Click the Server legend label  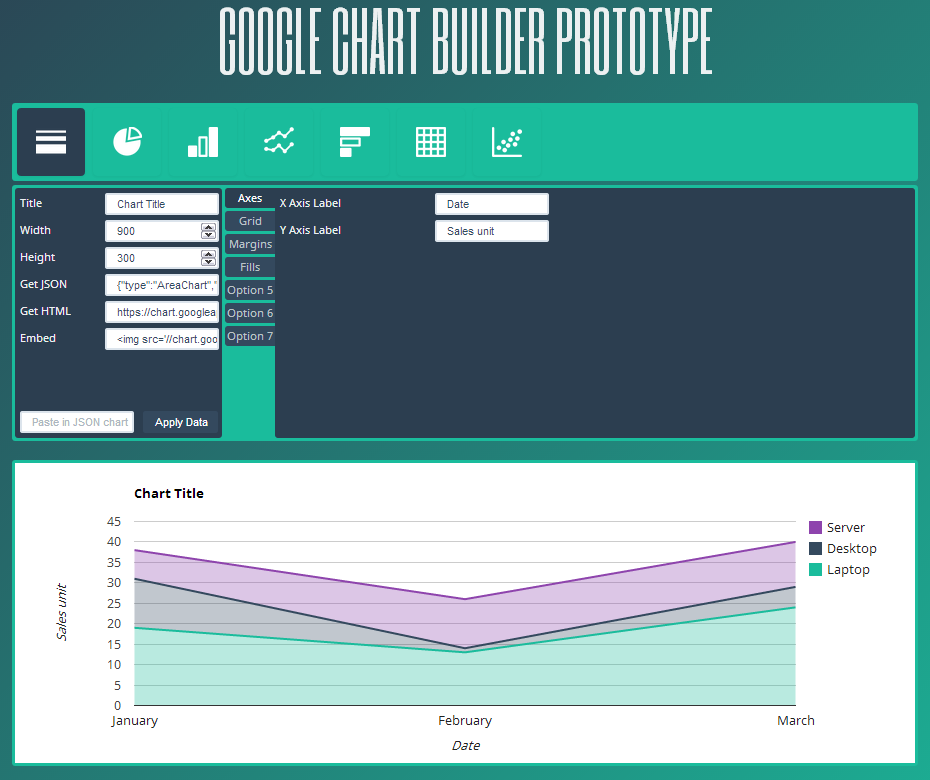[x=846, y=527]
